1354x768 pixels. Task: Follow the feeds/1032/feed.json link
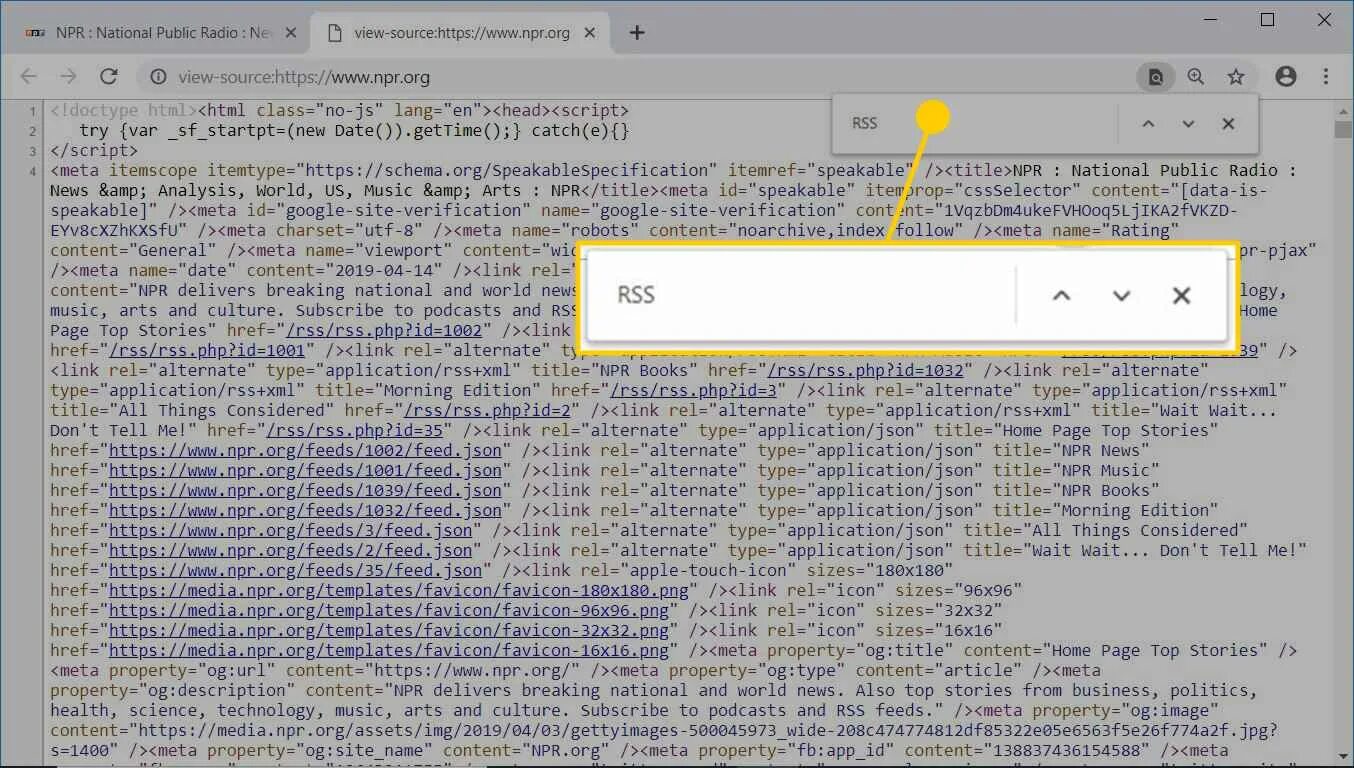point(305,510)
